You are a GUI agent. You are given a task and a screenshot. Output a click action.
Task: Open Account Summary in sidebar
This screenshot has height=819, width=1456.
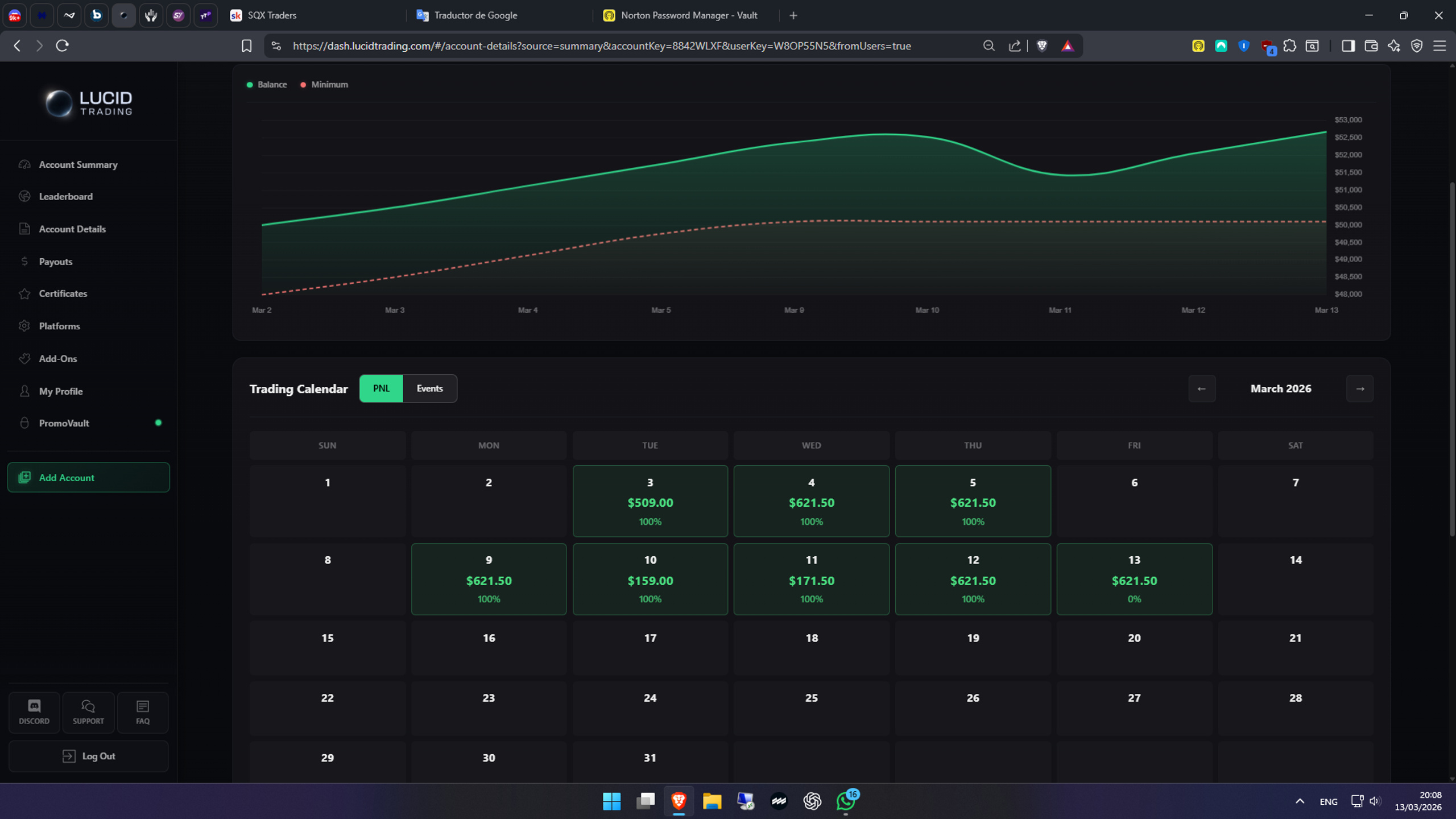point(78,164)
